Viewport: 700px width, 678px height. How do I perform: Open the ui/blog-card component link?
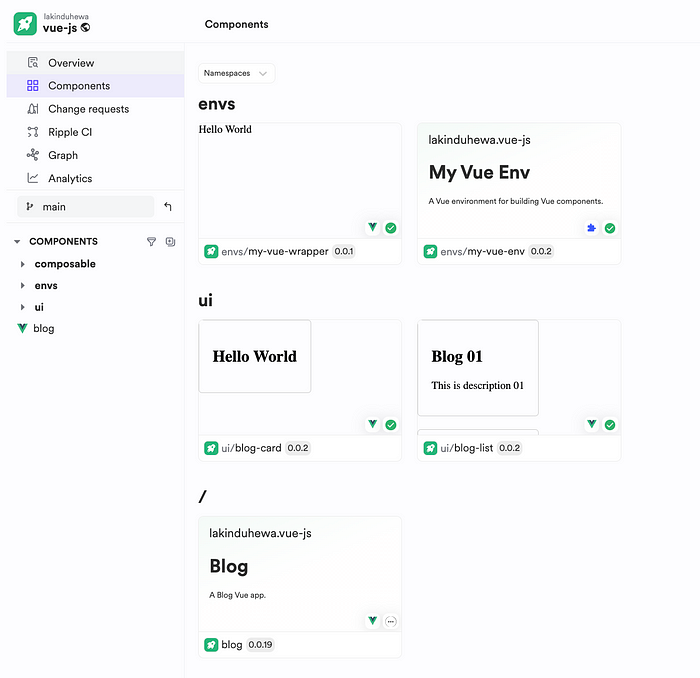[x=251, y=448]
